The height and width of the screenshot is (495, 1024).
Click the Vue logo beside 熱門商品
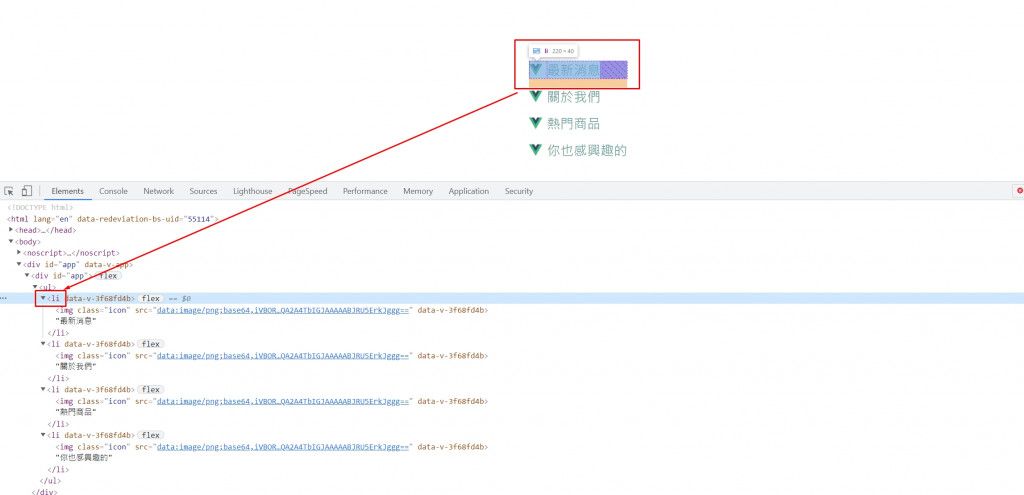tap(536, 123)
